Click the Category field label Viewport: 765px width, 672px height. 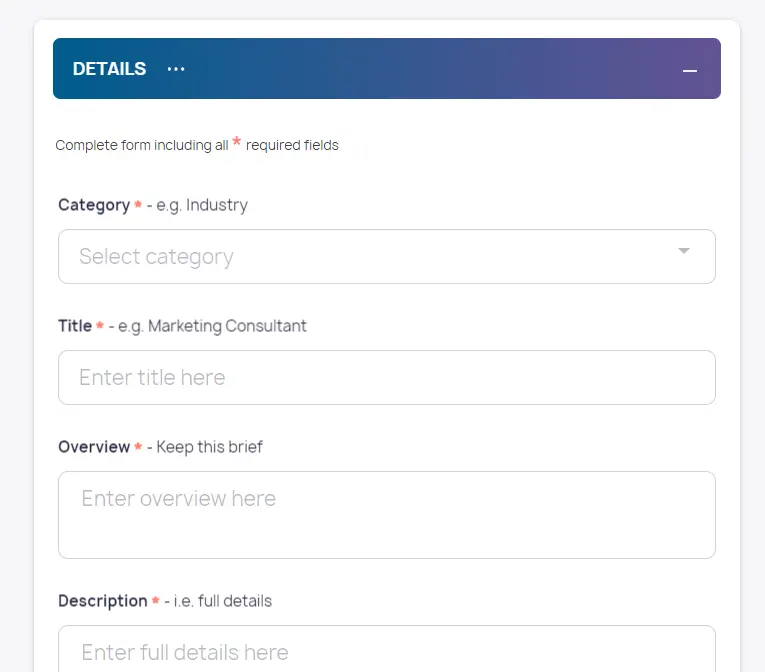(93, 205)
